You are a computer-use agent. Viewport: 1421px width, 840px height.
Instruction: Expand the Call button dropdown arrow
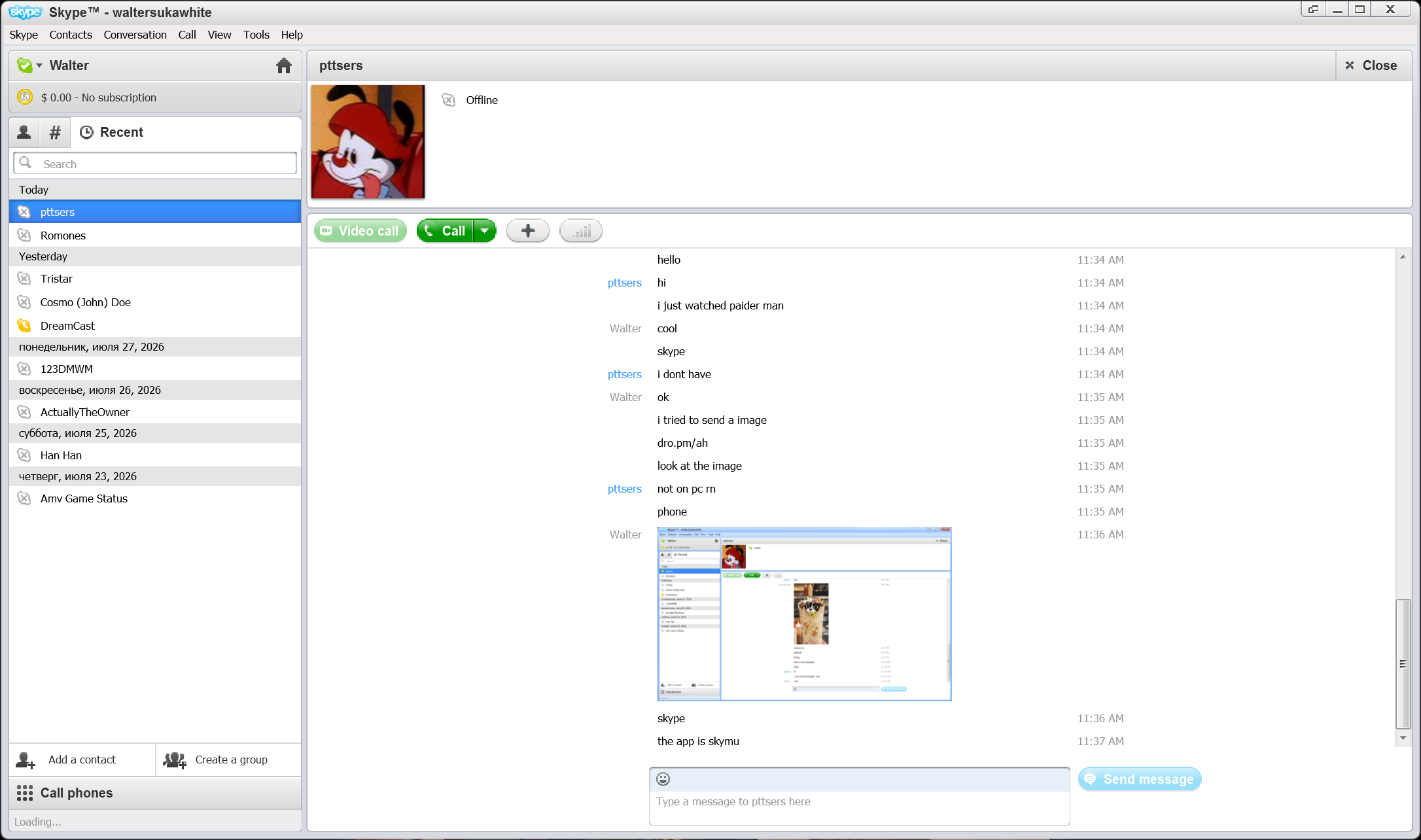485,231
